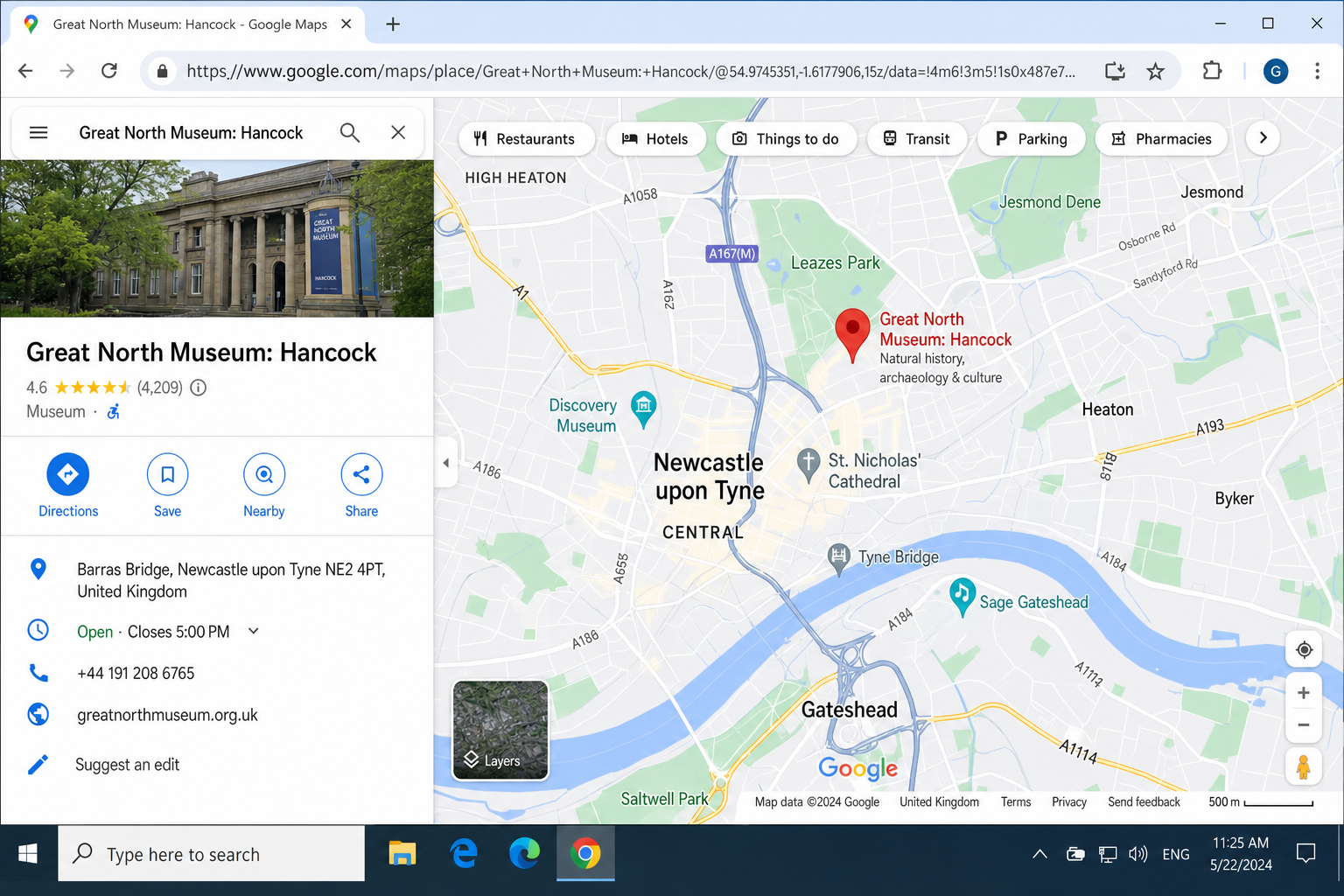The height and width of the screenshot is (896, 1344).
Task: Zoom in with the plus button
Action: (1304, 693)
